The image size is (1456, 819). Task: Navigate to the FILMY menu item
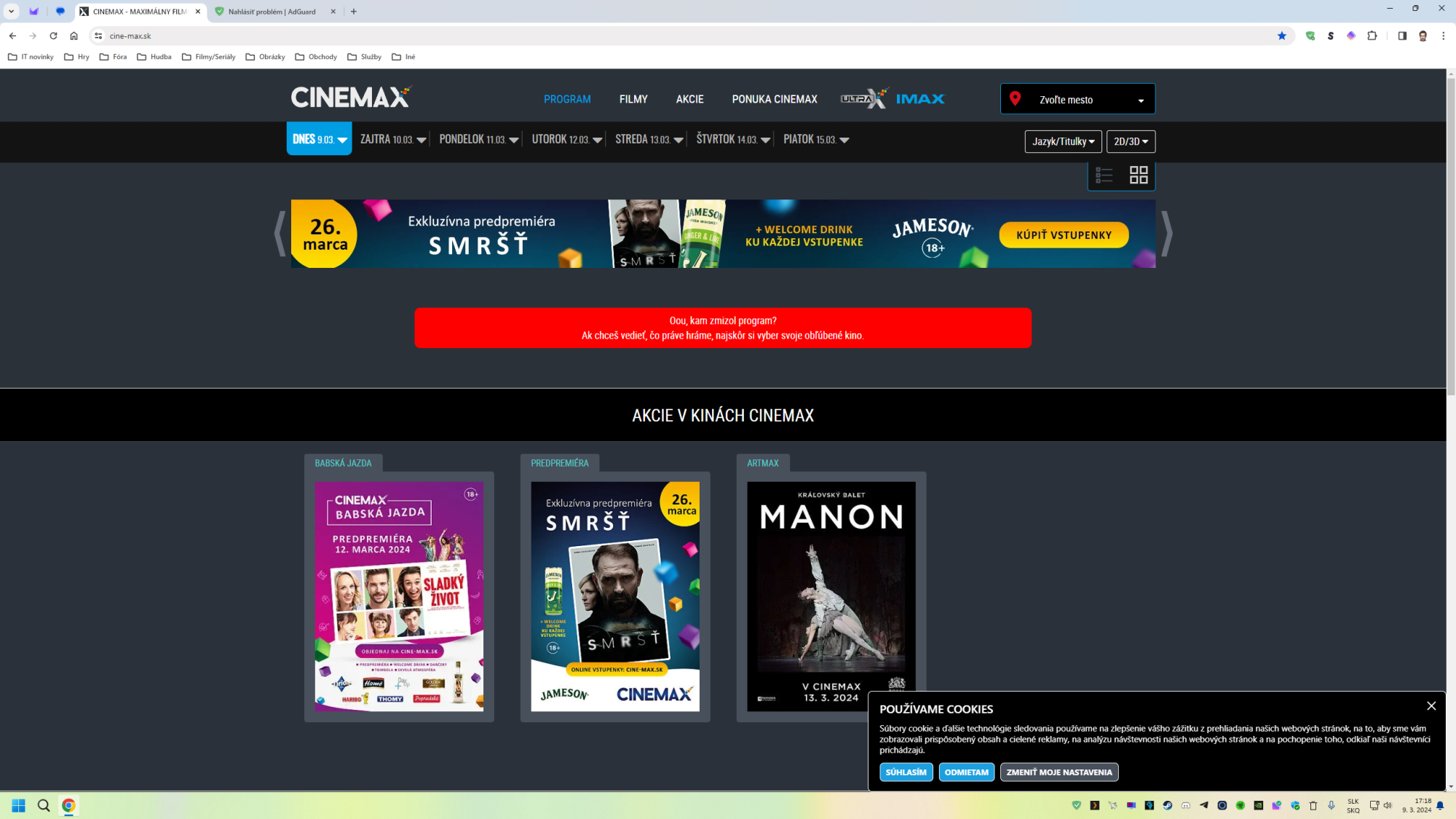pyautogui.click(x=633, y=99)
